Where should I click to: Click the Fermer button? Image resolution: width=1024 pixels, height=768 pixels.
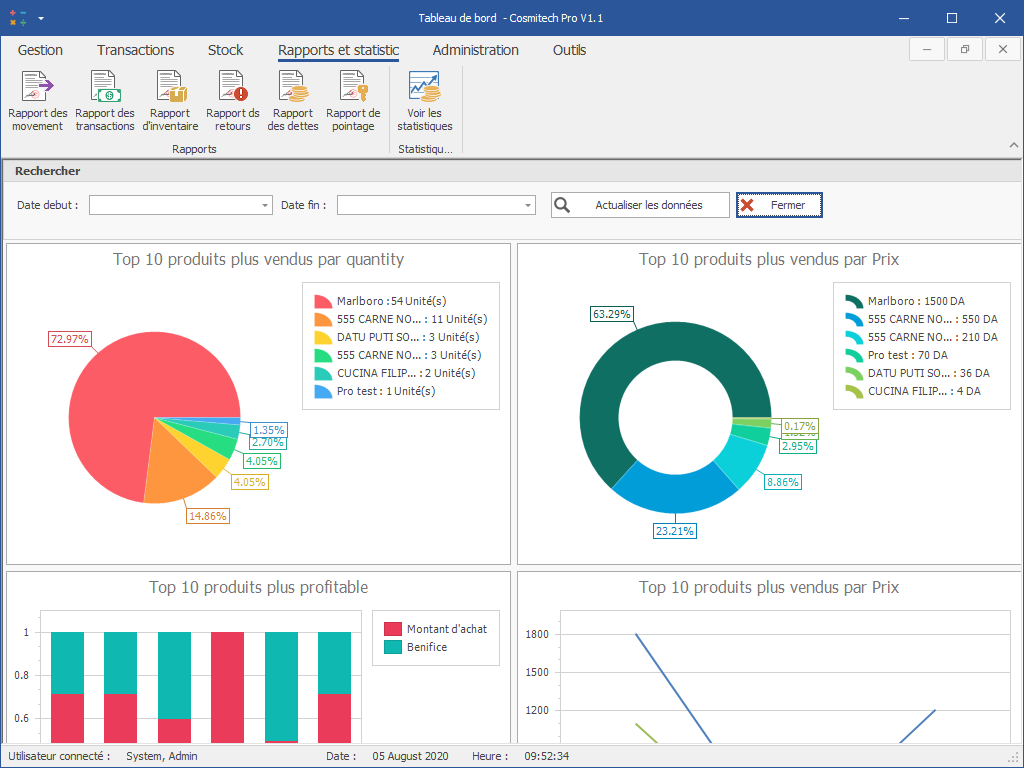tap(779, 205)
